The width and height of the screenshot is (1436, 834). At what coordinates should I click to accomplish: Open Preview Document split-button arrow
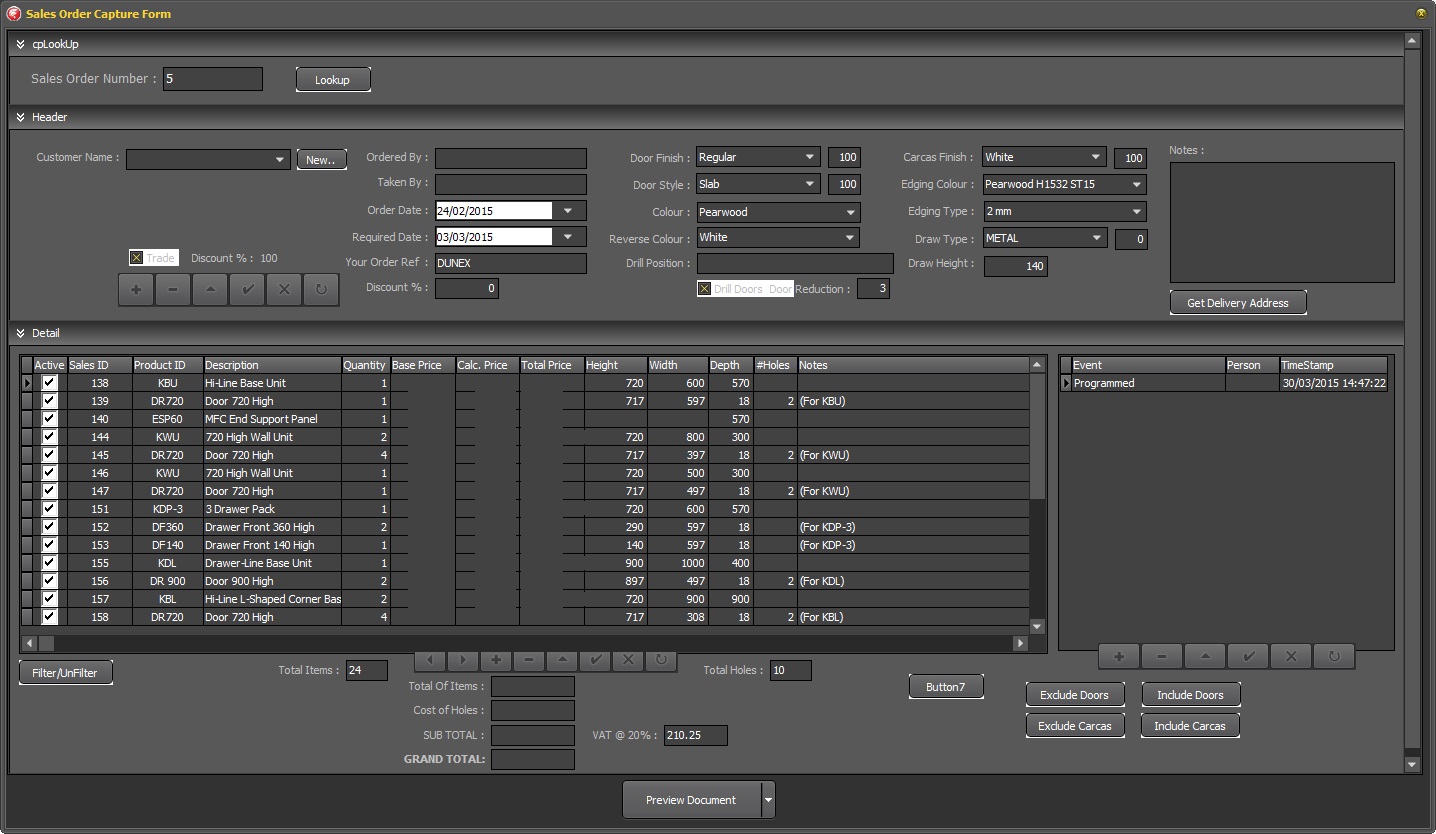[x=768, y=800]
